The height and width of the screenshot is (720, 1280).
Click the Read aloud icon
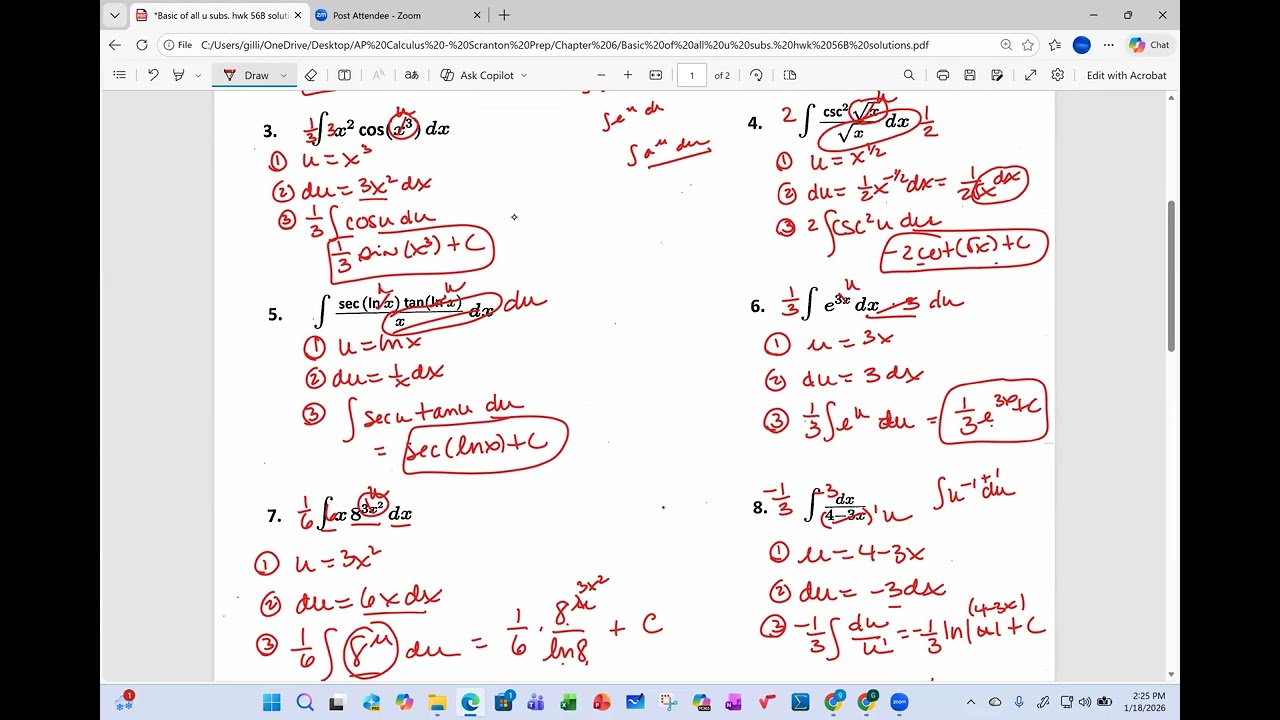[378, 75]
